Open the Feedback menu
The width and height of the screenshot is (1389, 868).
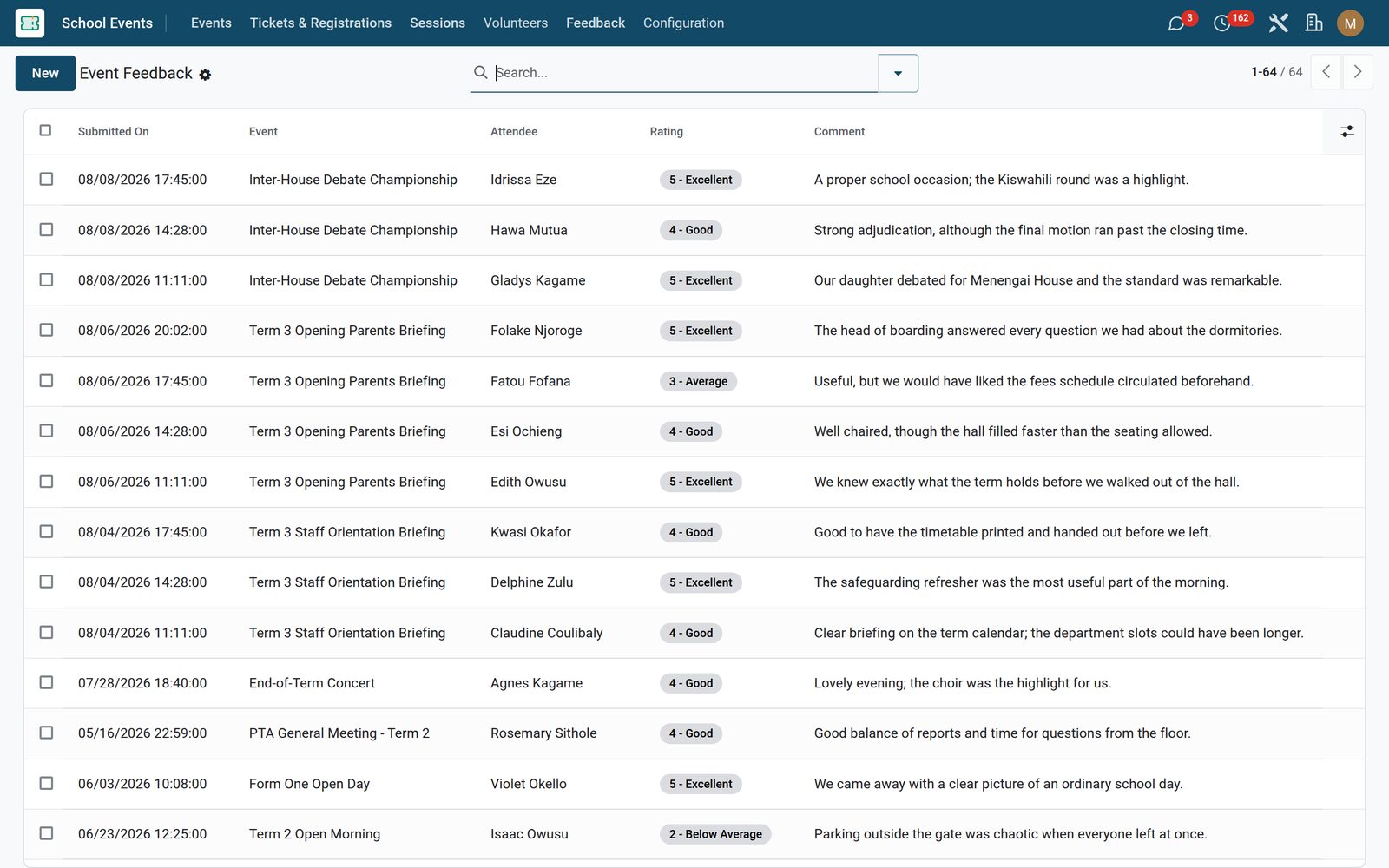pos(596,23)
